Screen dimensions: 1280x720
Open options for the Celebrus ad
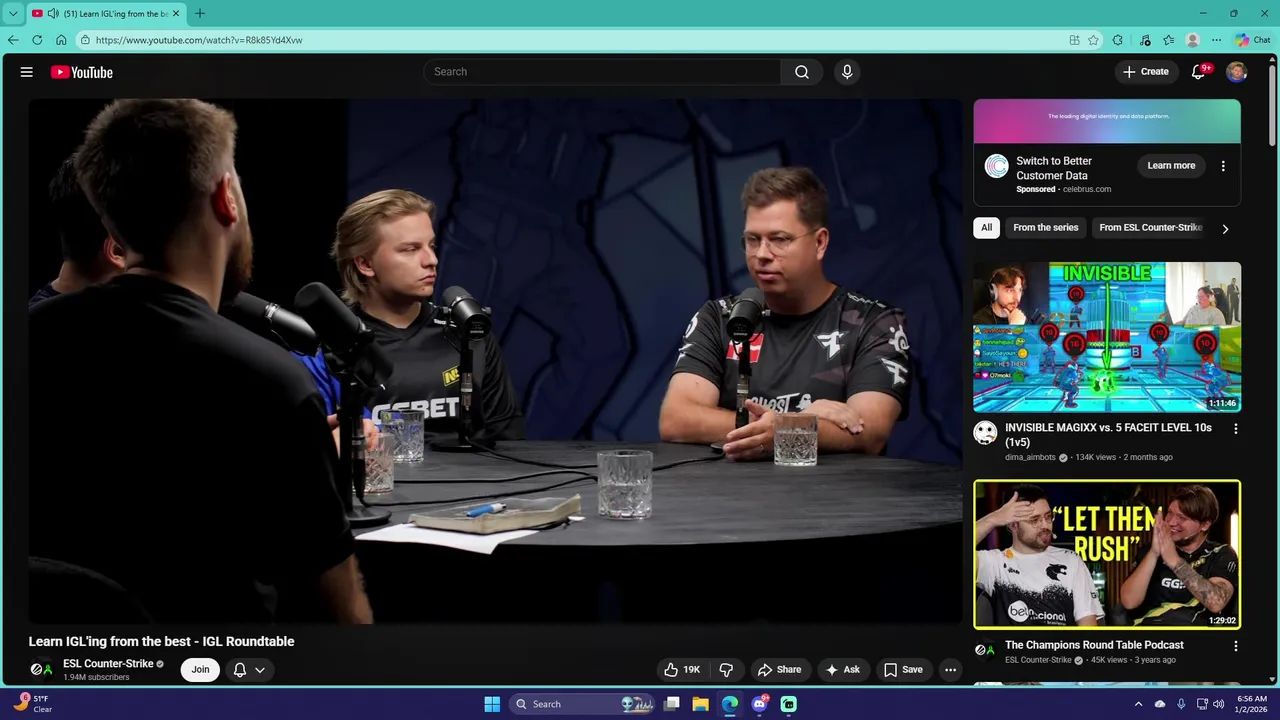[x=1223, y=166]
